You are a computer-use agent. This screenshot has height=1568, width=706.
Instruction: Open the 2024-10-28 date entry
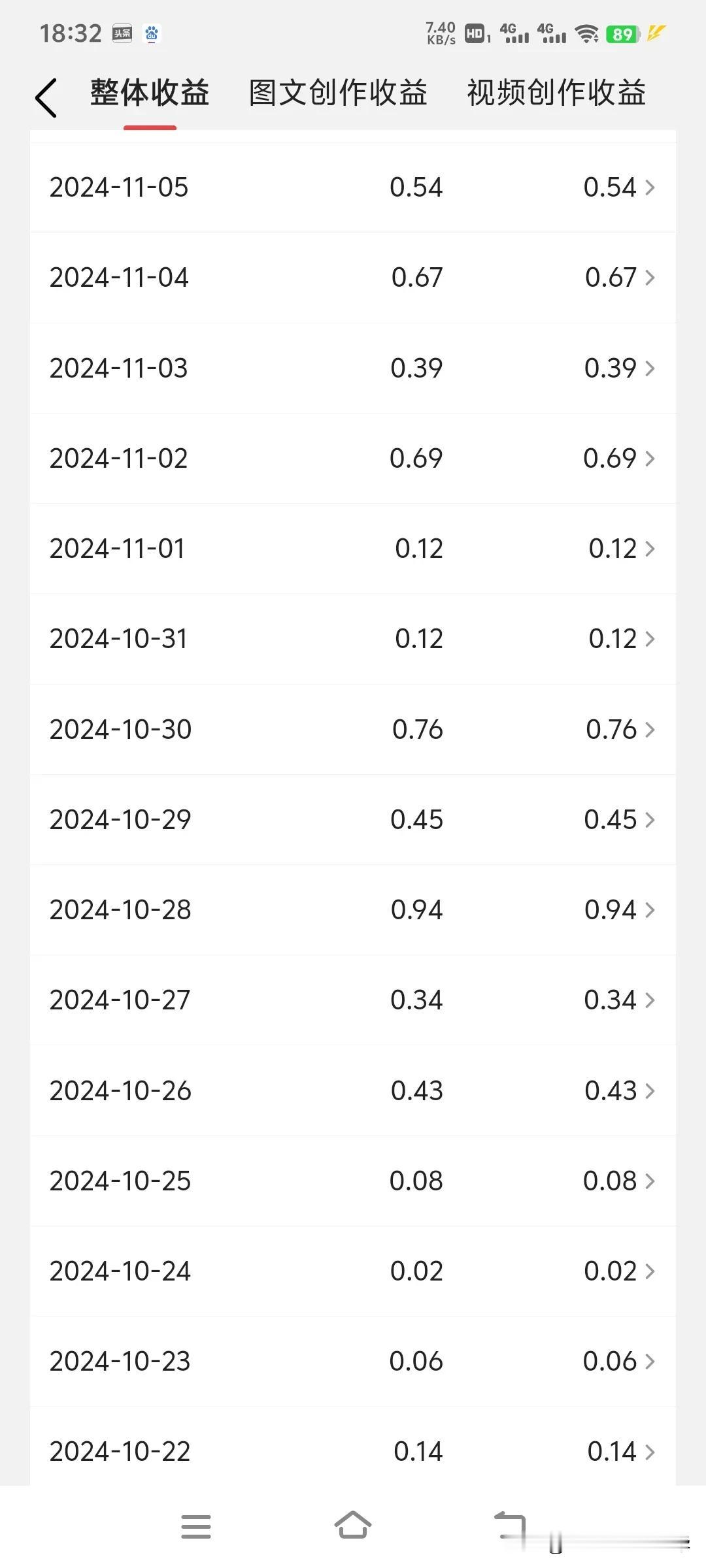click(120, 909)
